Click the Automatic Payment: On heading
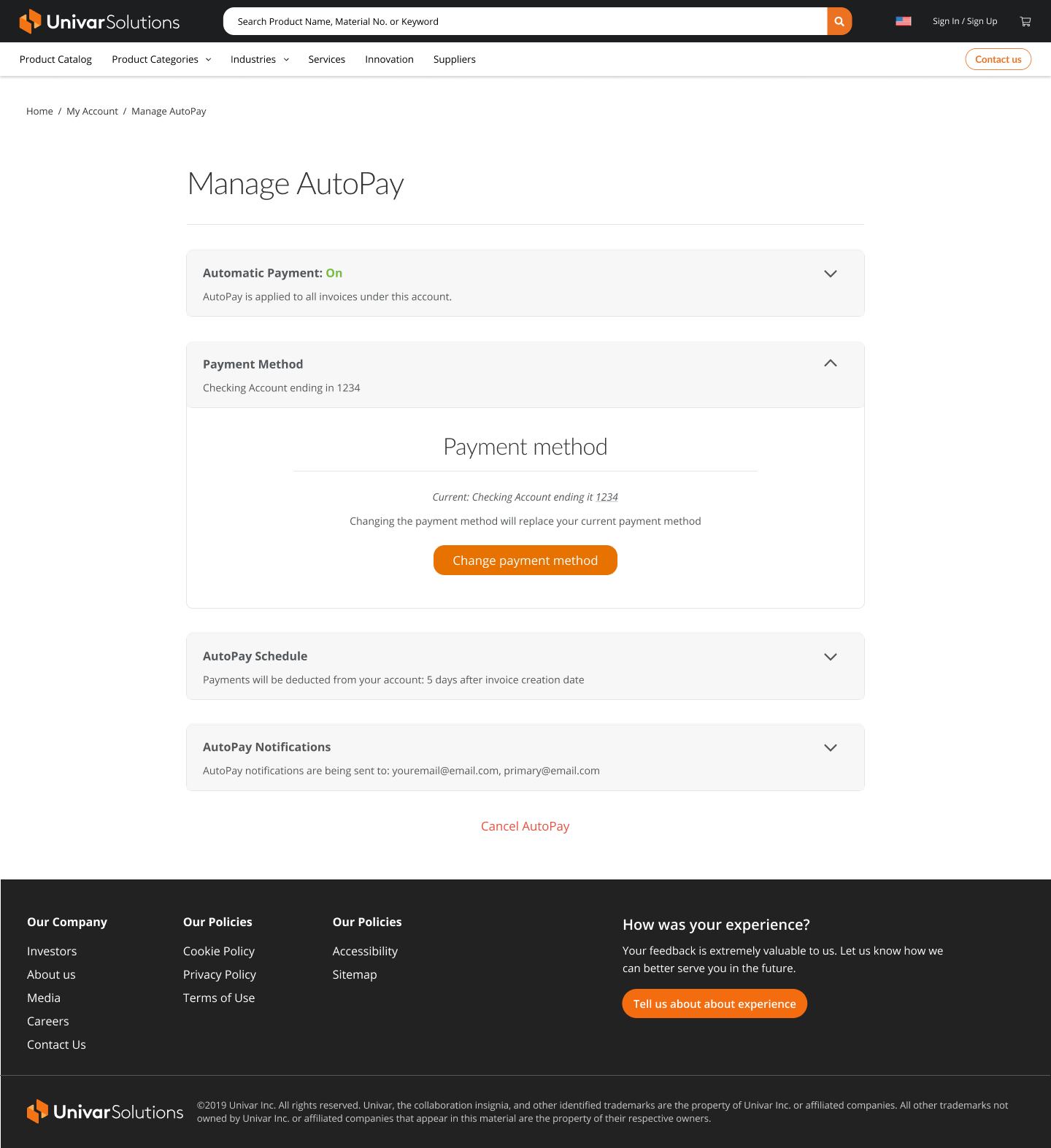This screenshot has width=1051, height=1148. [272, 273]
